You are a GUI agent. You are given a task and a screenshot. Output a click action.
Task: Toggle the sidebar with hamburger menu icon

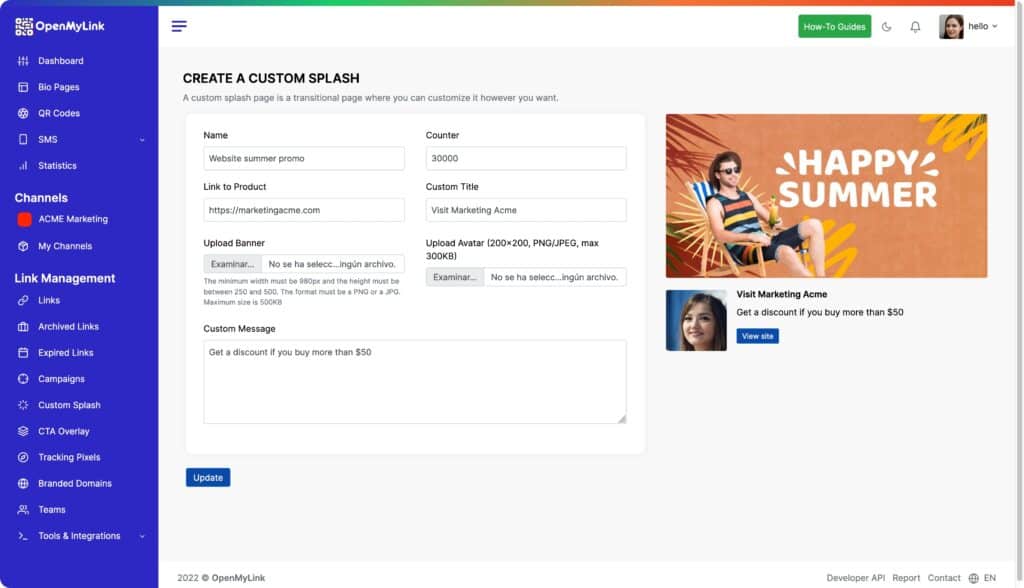coord(179,26)
